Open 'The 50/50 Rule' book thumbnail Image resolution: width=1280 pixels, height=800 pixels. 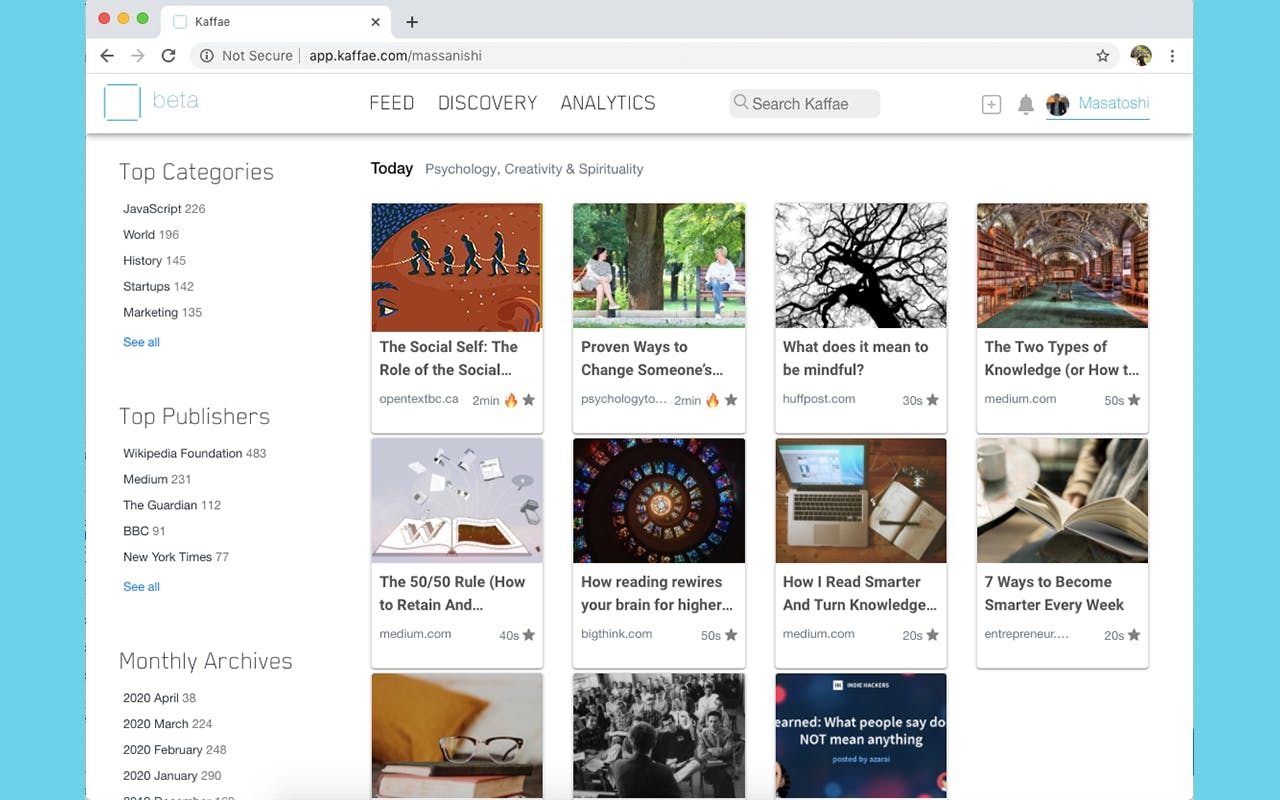tap(457, 501)
